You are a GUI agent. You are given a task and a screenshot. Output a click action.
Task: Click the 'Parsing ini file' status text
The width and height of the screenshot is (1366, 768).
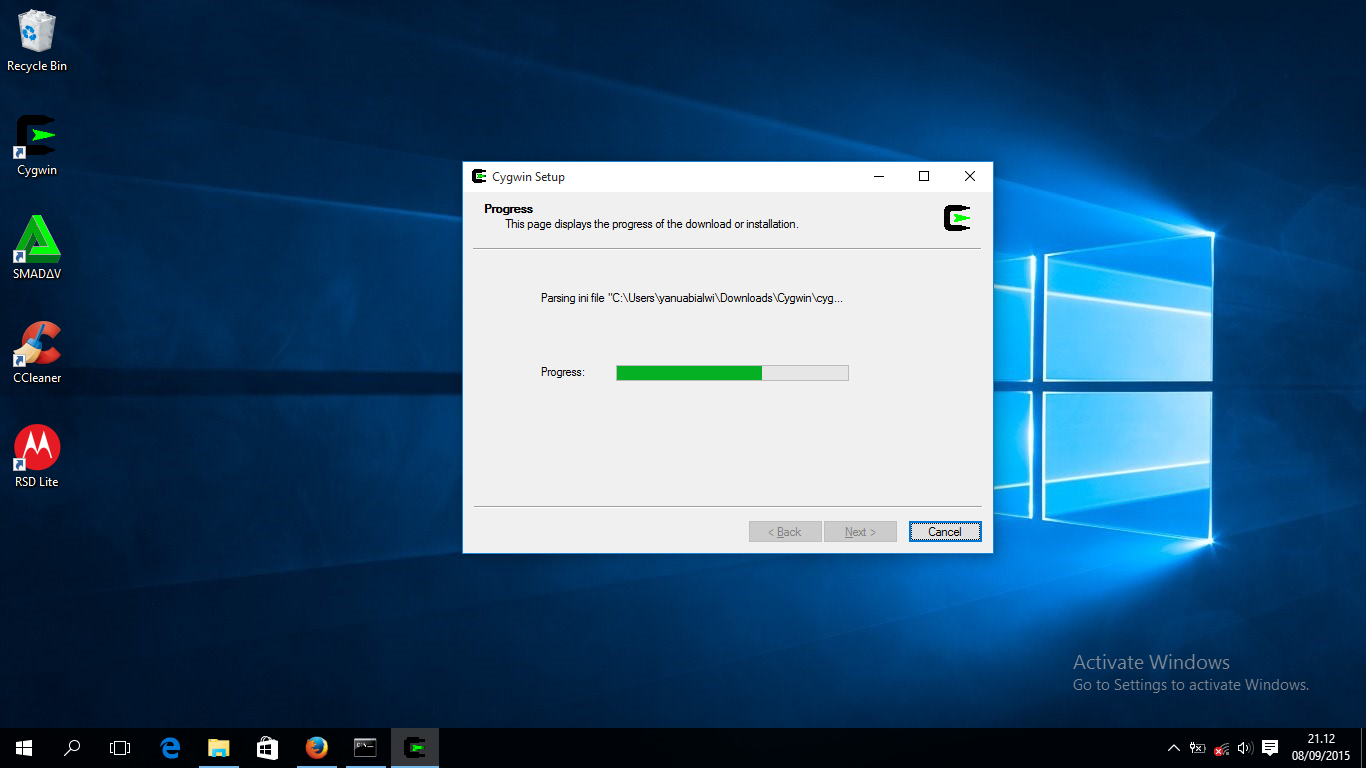click(x=692, y=298)
